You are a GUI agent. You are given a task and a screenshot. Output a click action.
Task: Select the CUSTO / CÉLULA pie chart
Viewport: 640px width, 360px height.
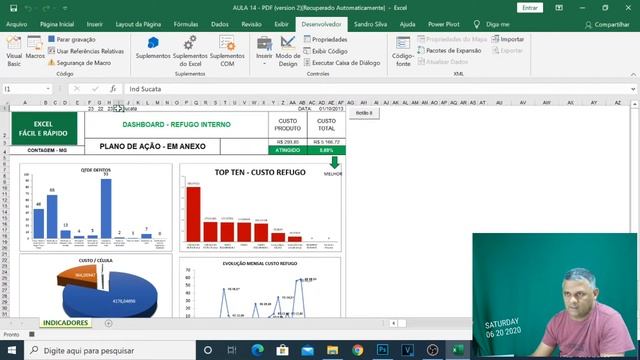click(x=96, y=286)
